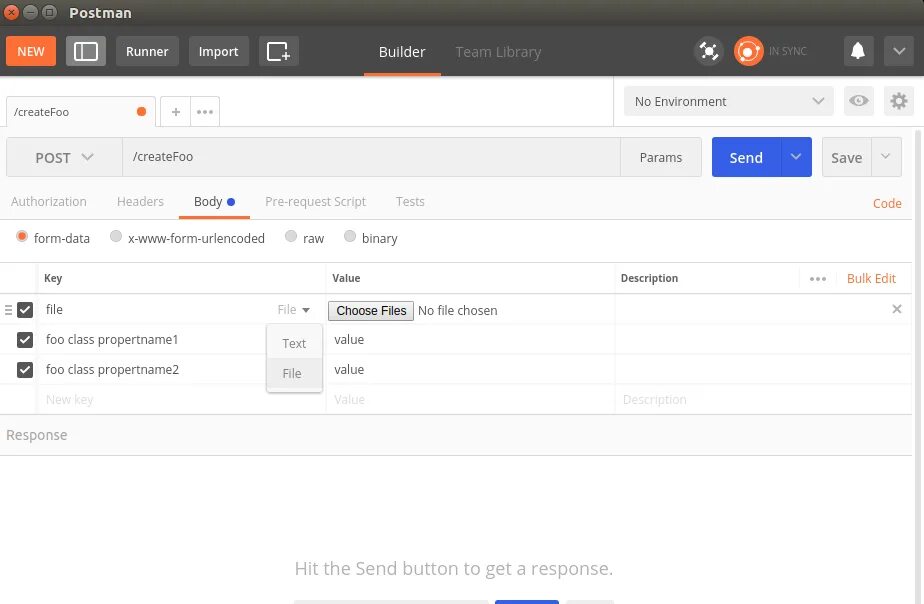Click the request URL field
924x604 pixels.
[x=371, y=157]
